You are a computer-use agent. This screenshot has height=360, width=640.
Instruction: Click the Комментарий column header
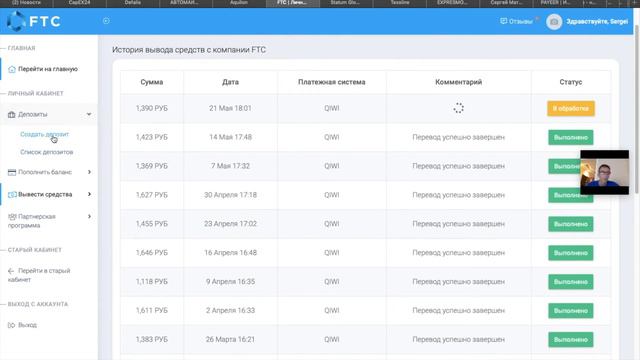(458, 82)
